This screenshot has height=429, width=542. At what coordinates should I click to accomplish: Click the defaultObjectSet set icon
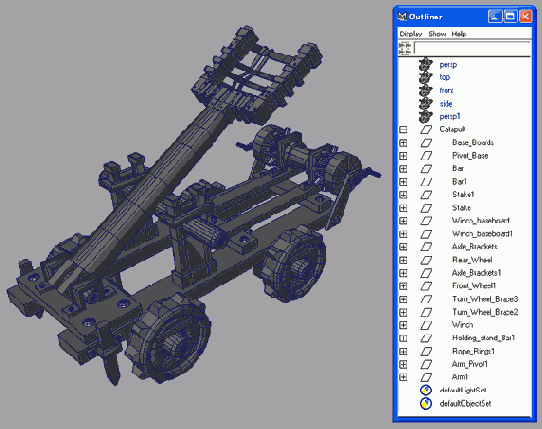tap(426, 403)
